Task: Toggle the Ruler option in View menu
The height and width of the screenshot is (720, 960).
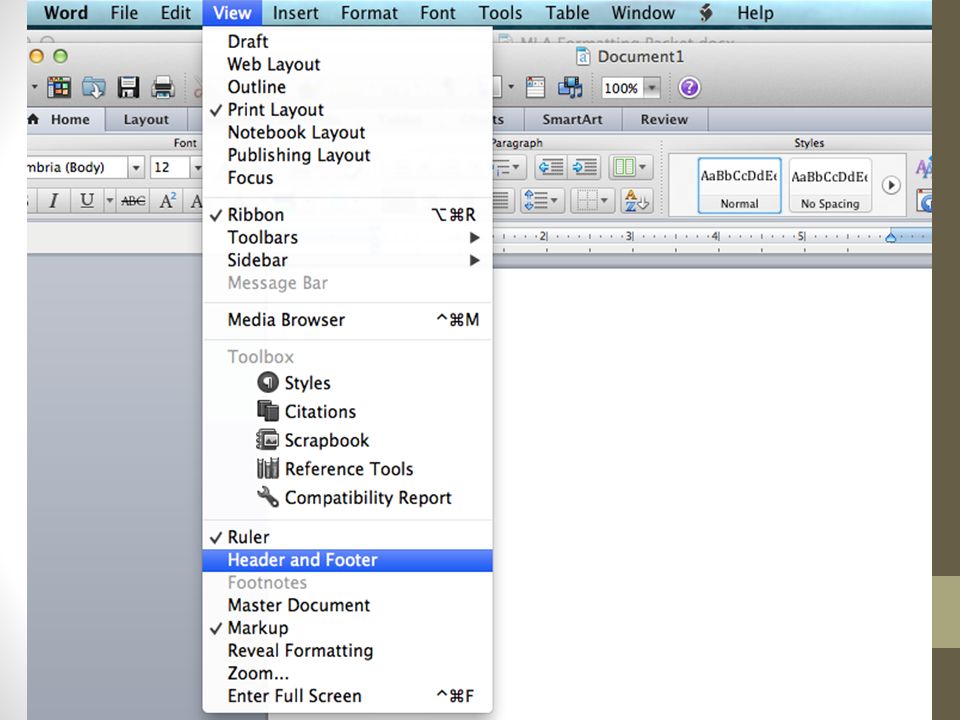Action: tap(347, 537)
